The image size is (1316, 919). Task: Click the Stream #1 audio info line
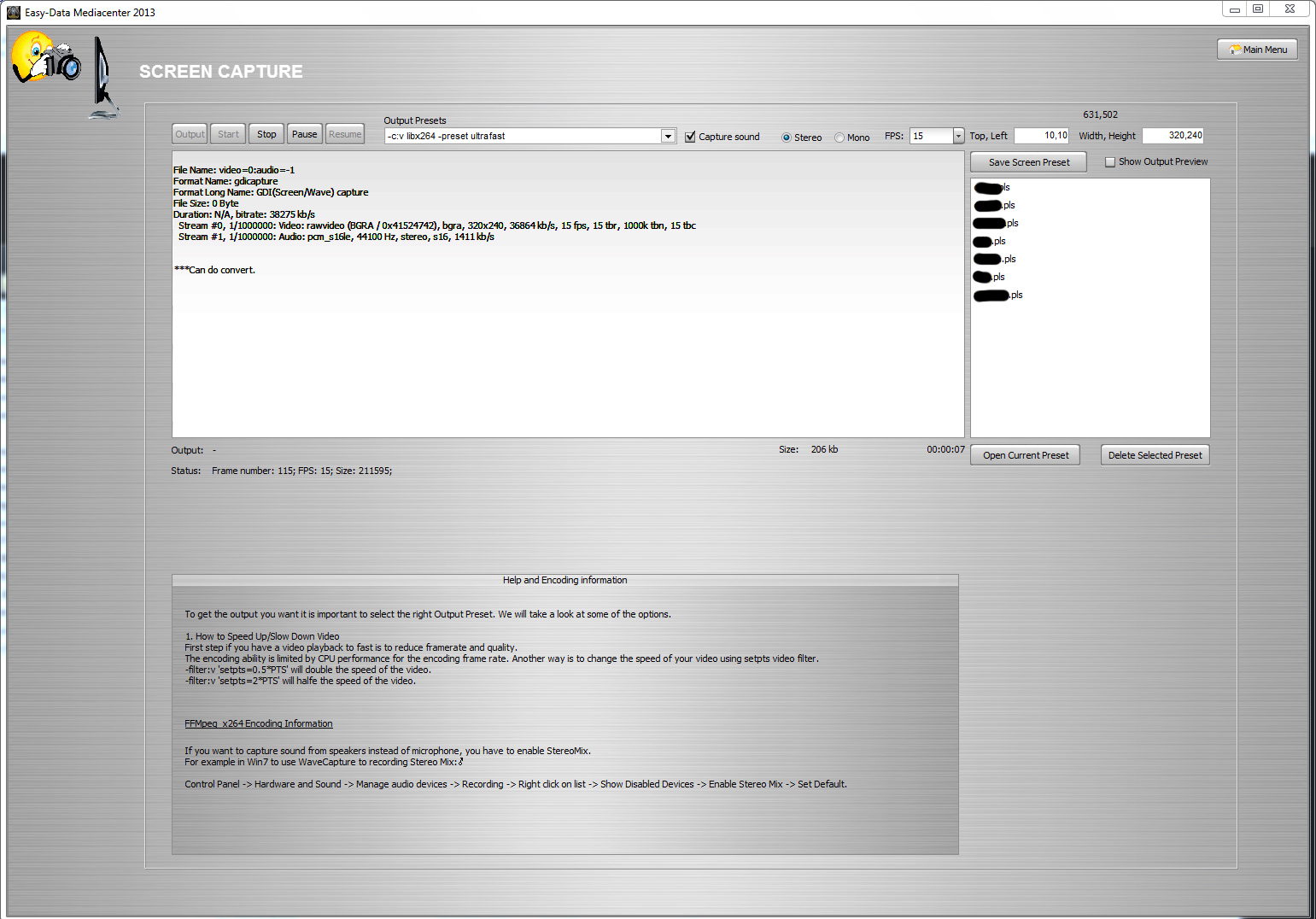pos(336,237)
